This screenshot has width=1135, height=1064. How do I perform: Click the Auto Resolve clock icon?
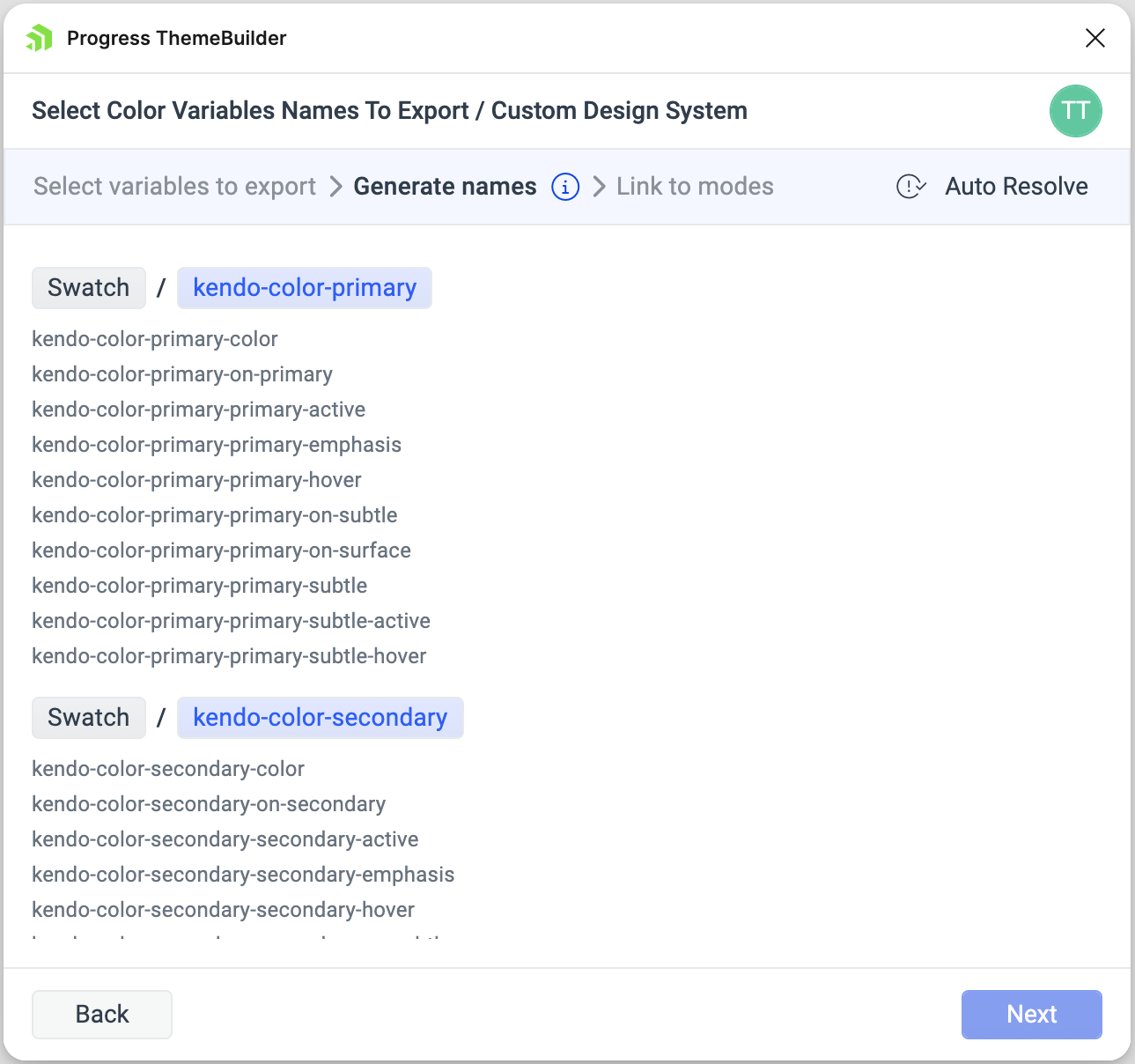[x=910, y=187]
